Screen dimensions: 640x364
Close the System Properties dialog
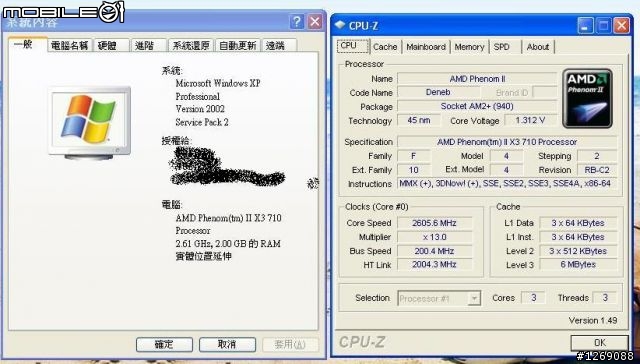pyautogui.click(x=315, y=22)
